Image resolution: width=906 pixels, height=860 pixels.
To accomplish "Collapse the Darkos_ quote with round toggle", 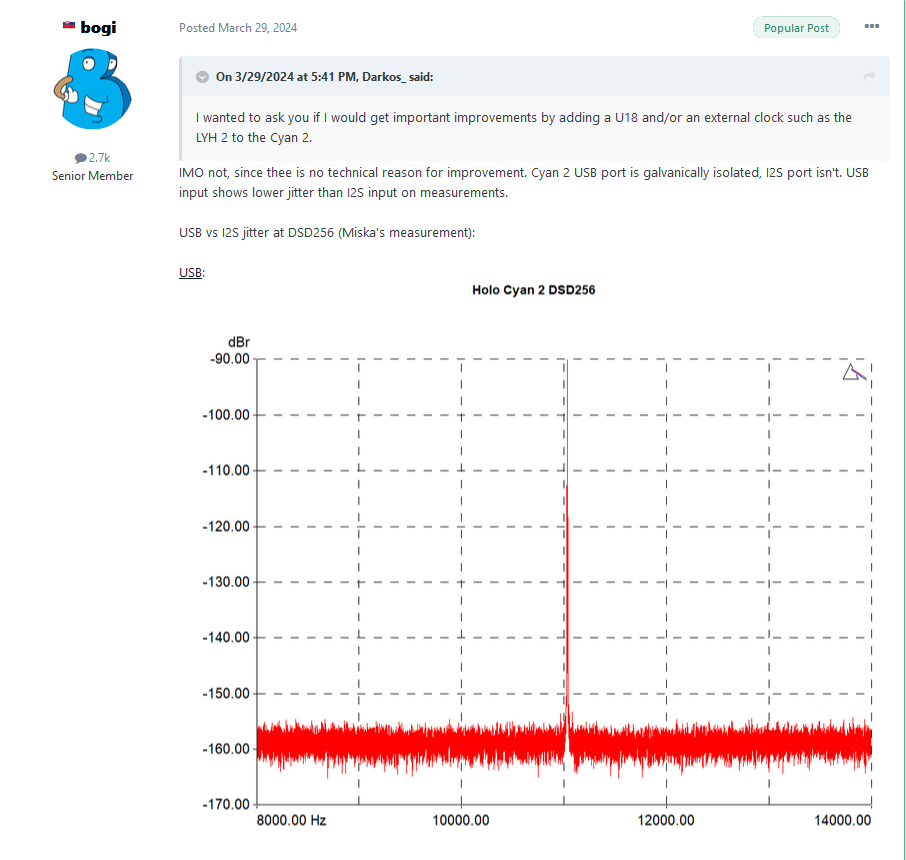I will point(202,77).
